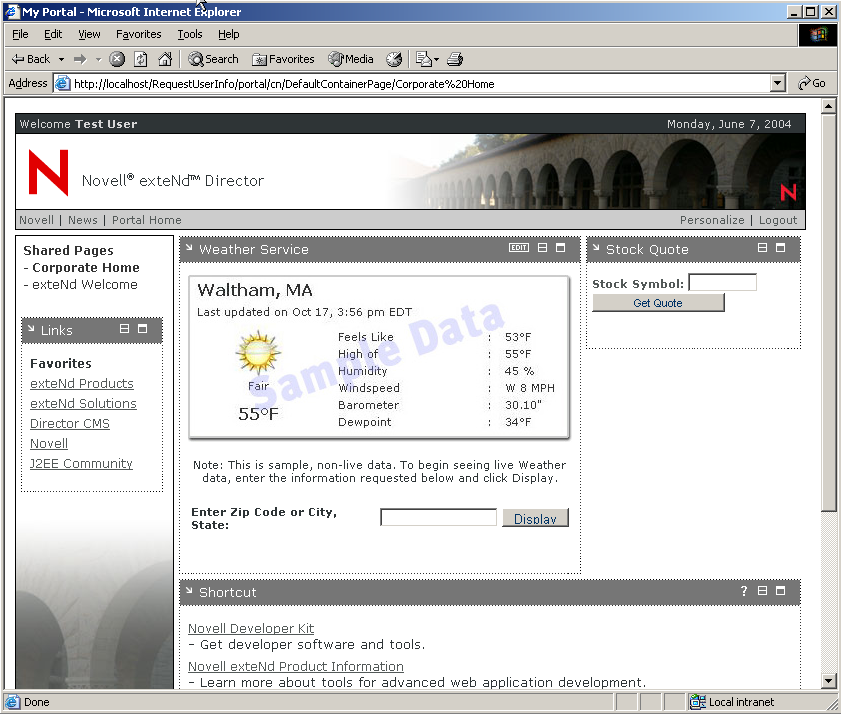This screenshot has height=714, width=841.
Task: Click the EDIT icon on Weather Service
Action: coord(519,247)
